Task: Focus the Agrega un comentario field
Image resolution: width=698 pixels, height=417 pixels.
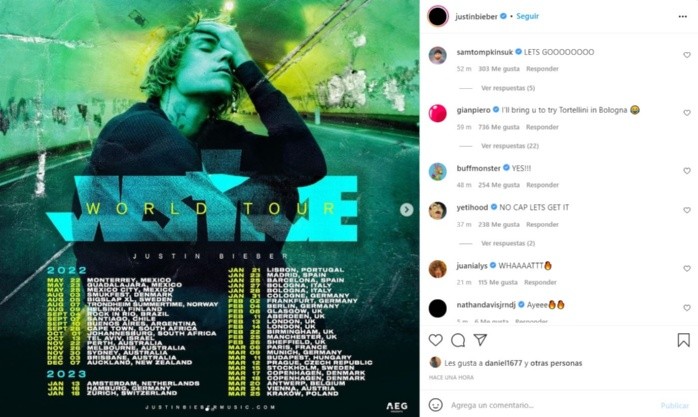Action: point(550,405)
